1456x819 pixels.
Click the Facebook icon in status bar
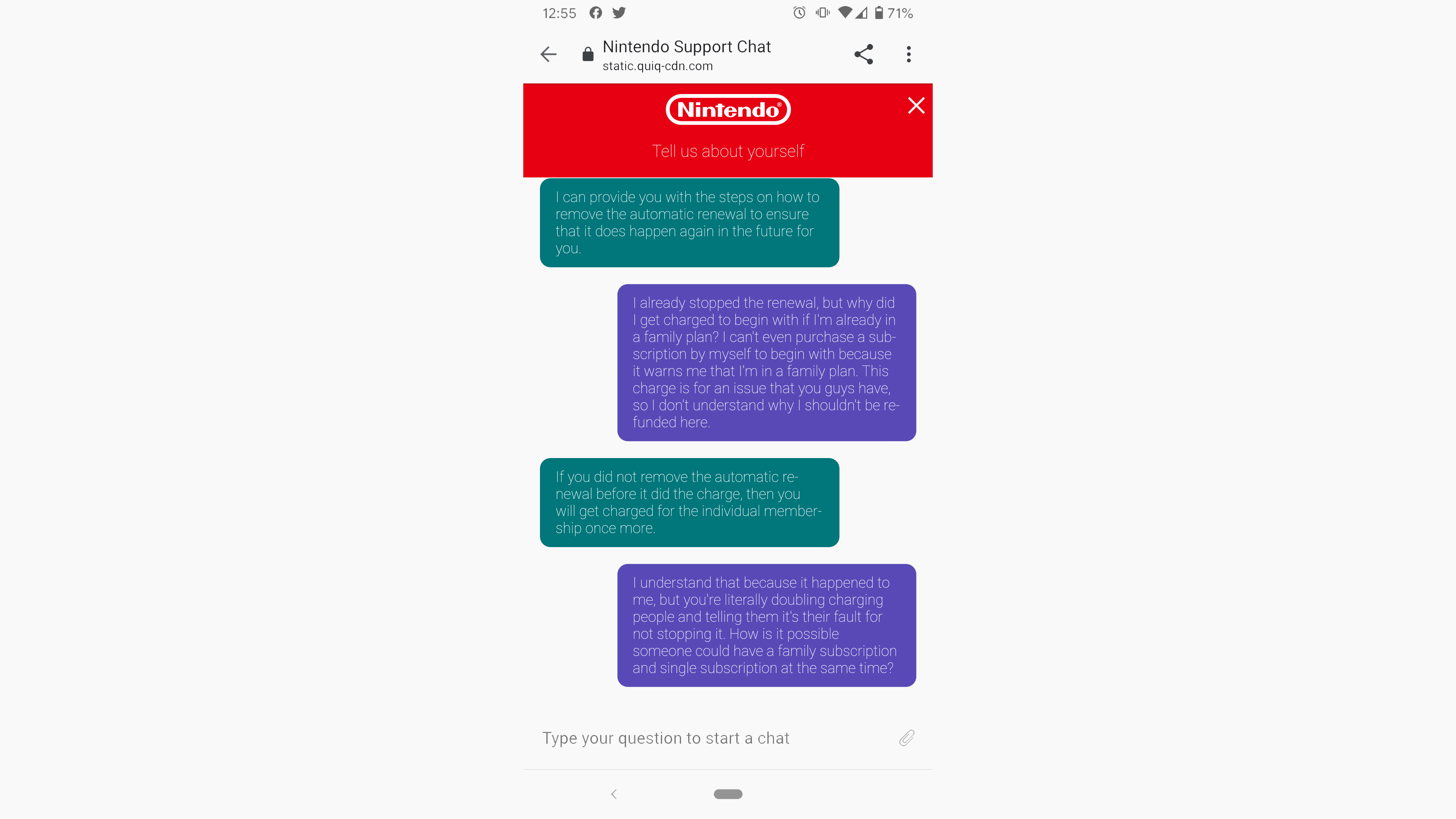tap(597, 13)
